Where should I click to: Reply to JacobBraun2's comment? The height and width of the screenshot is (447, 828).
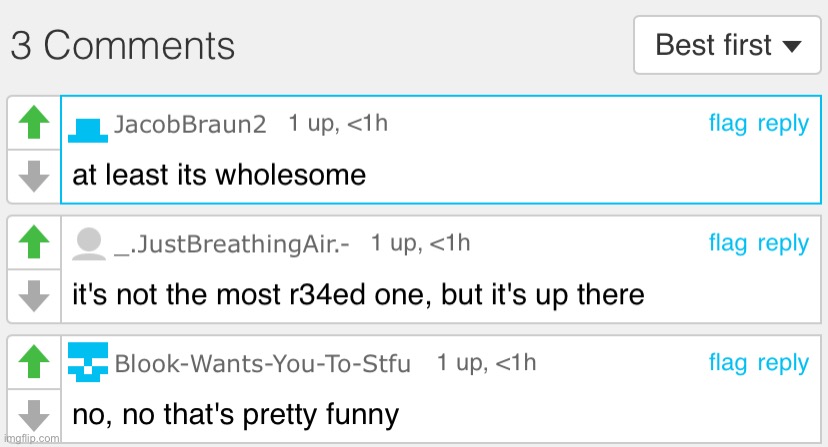[x=783, y=125]
